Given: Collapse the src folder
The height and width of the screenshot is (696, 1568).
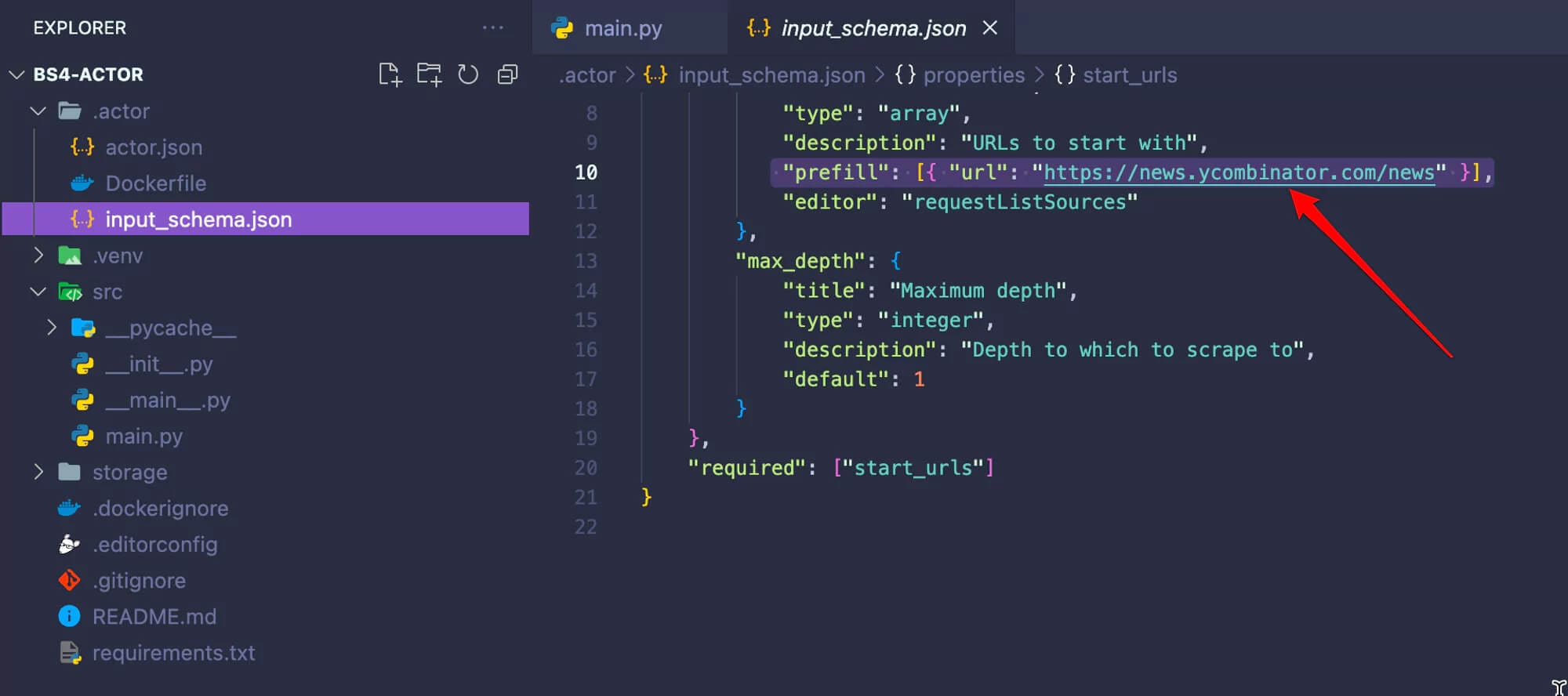Looking at the screenshot, I should 38,292.
